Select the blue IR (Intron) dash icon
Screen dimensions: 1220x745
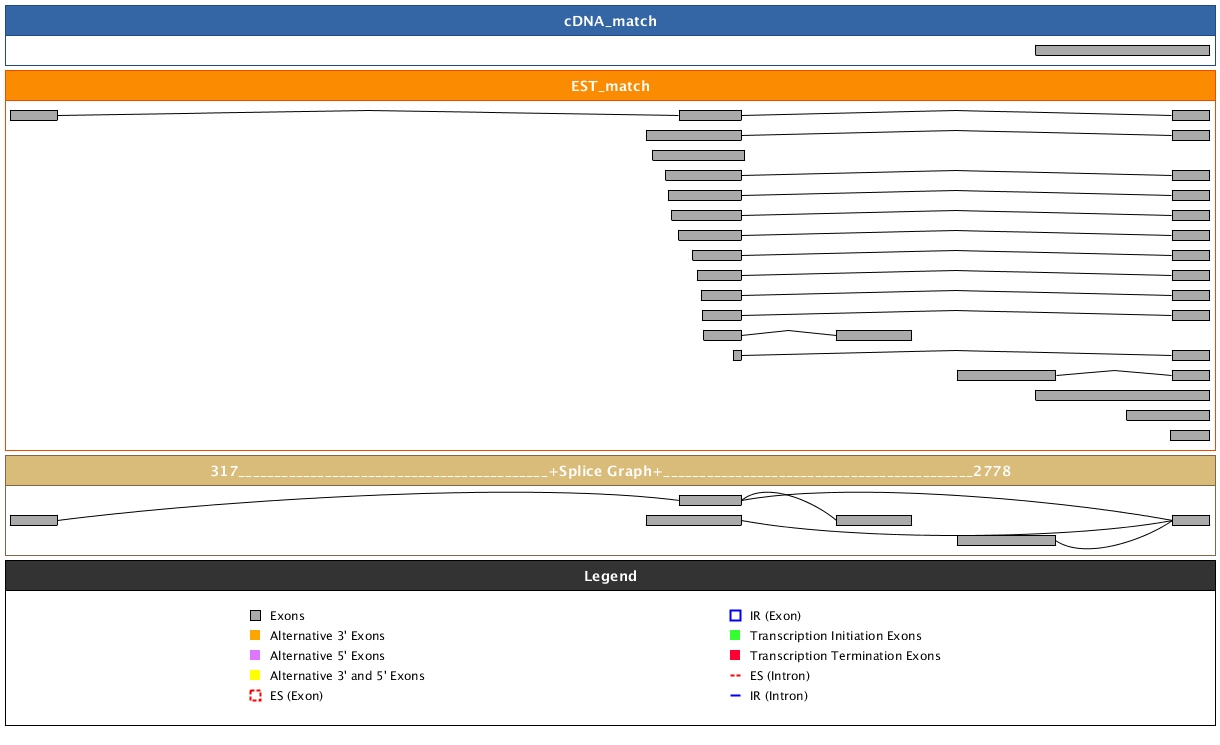[735, 696]
